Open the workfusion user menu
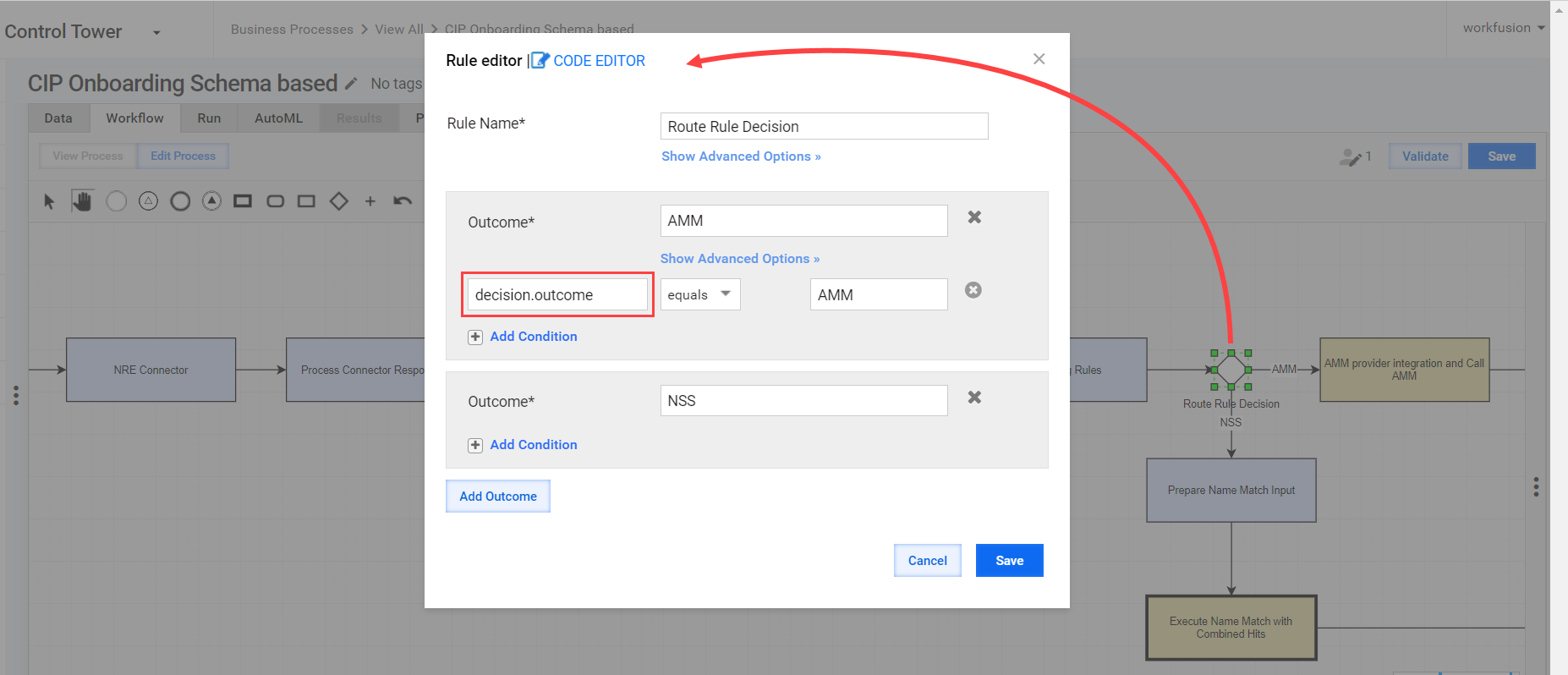 [x=1504, y=28]
